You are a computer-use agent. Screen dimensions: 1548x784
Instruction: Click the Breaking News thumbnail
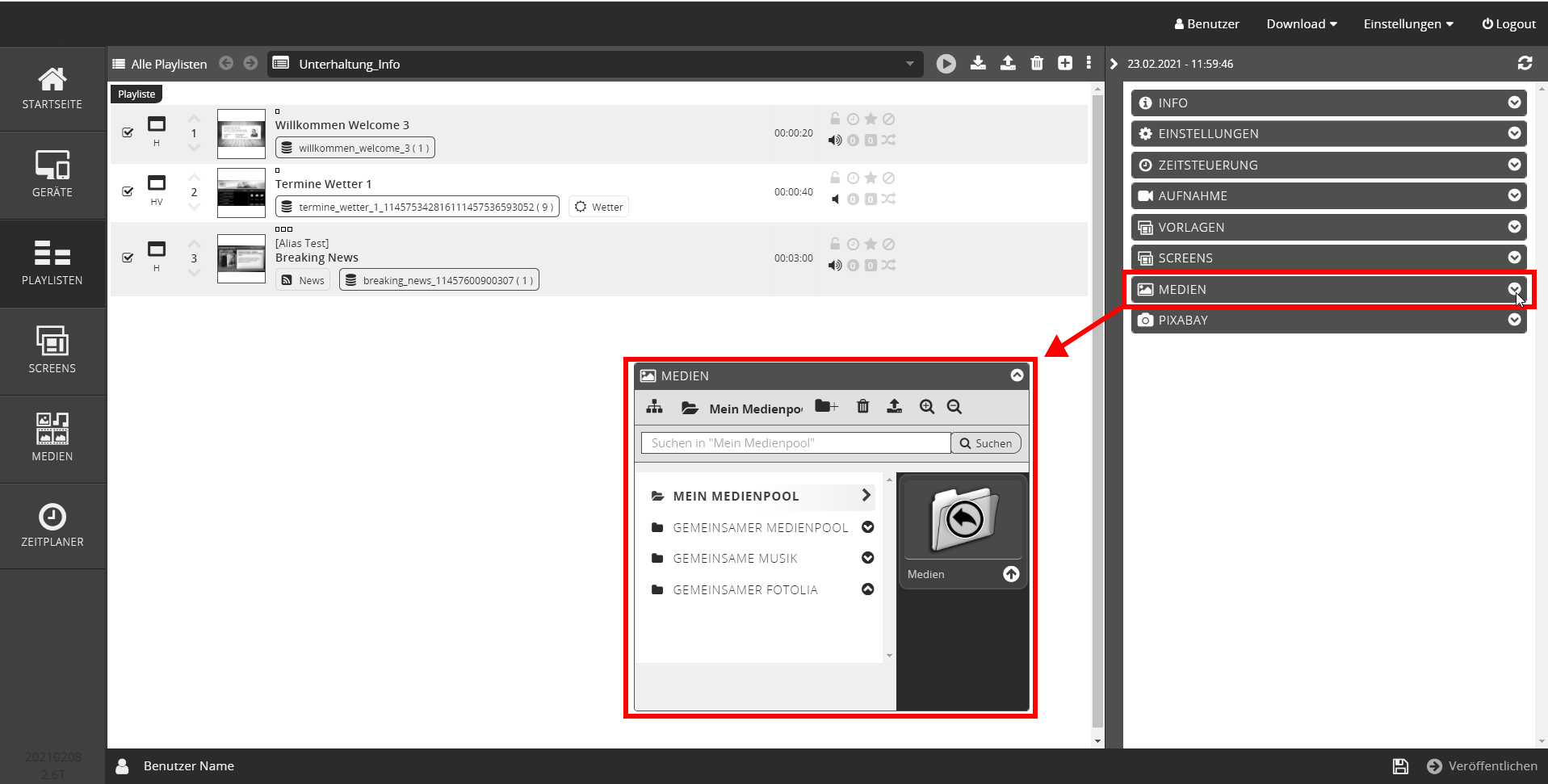241,258
